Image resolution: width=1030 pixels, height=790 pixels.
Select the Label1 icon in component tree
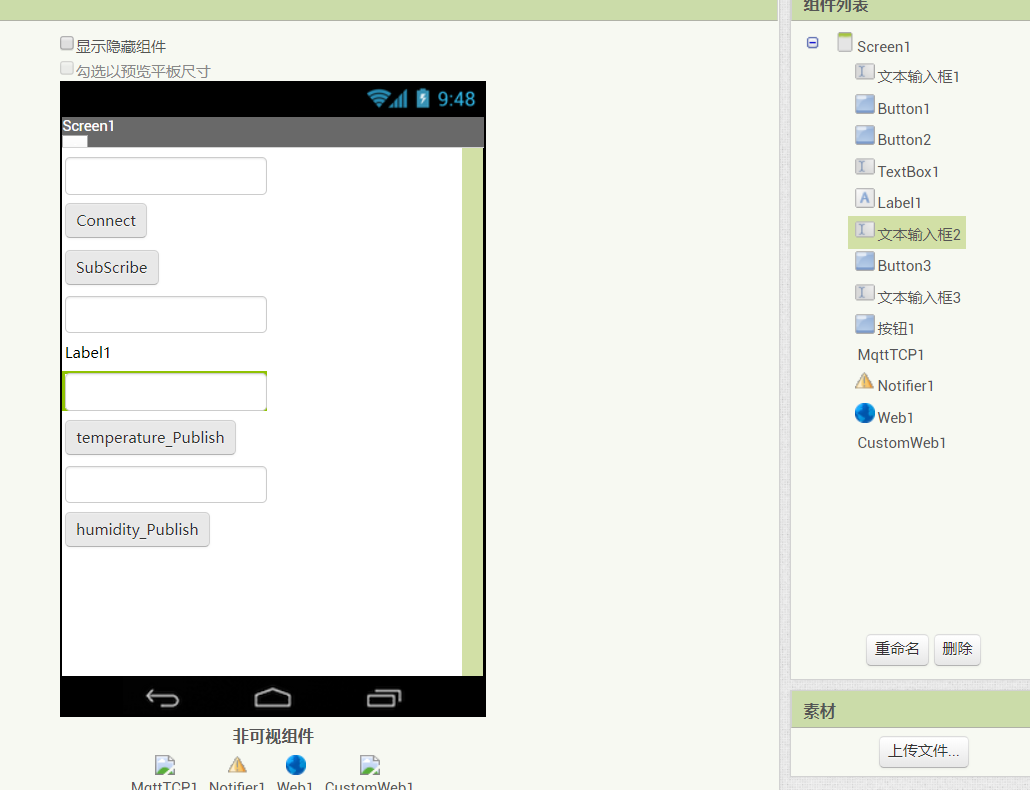[864, 198]
